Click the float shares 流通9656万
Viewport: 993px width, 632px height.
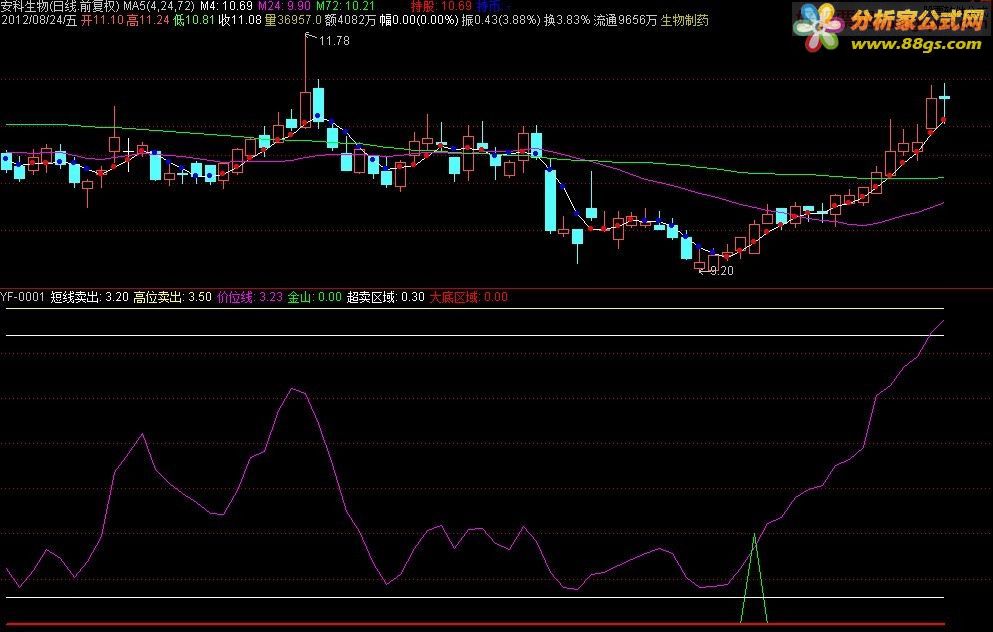(x=624, y=20)
